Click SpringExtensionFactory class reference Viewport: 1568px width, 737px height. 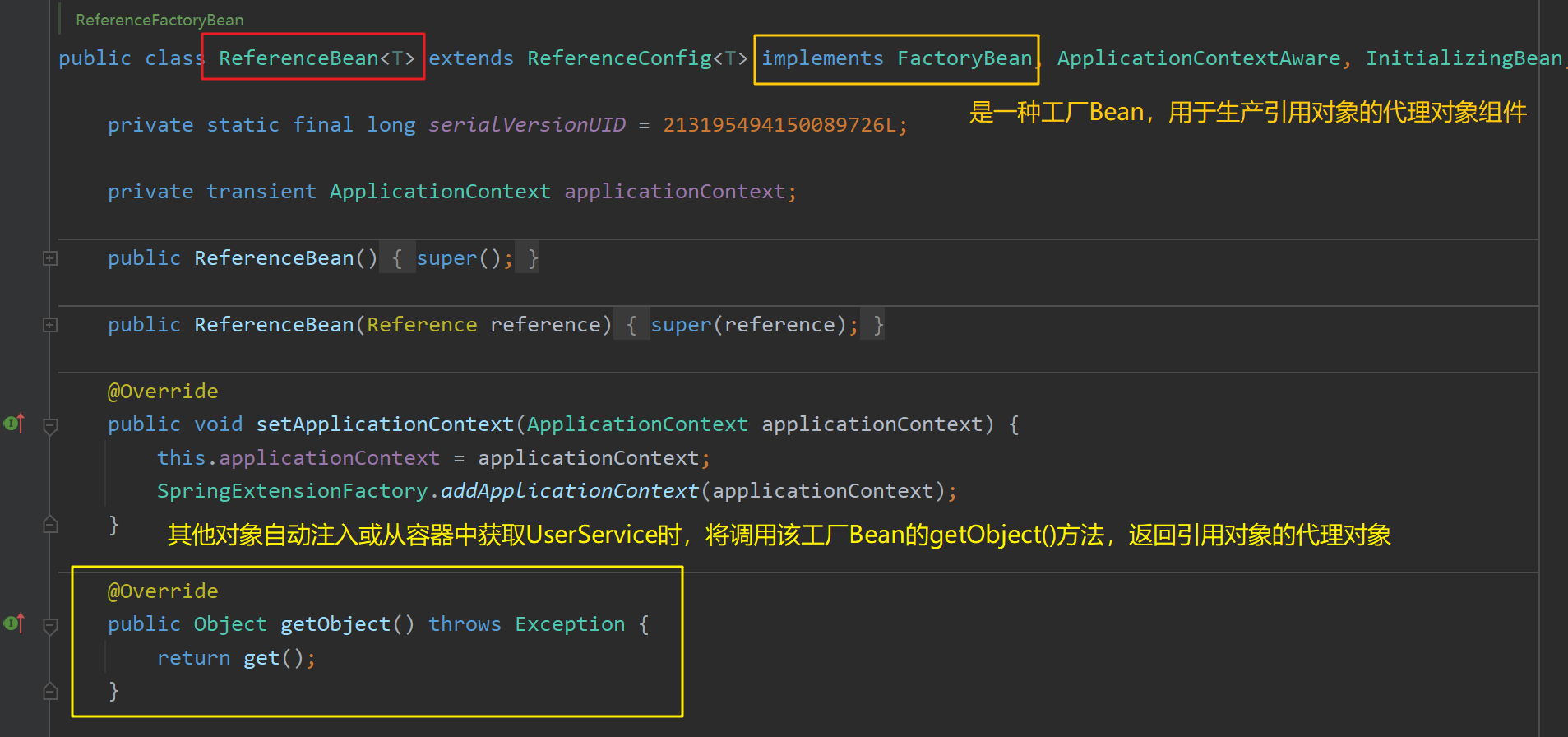coord(293,491)
